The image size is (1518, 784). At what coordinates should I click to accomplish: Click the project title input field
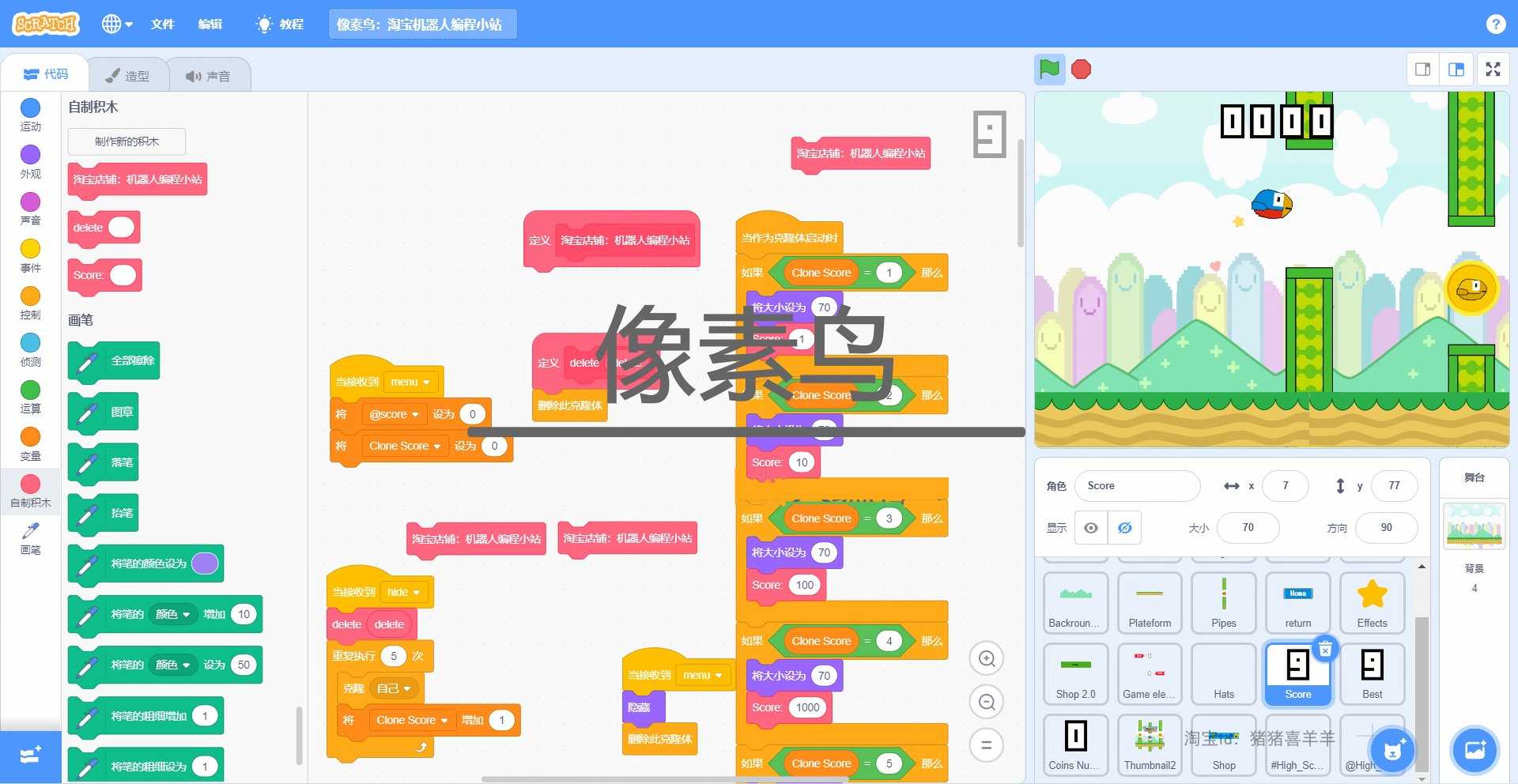pos(422,24)
